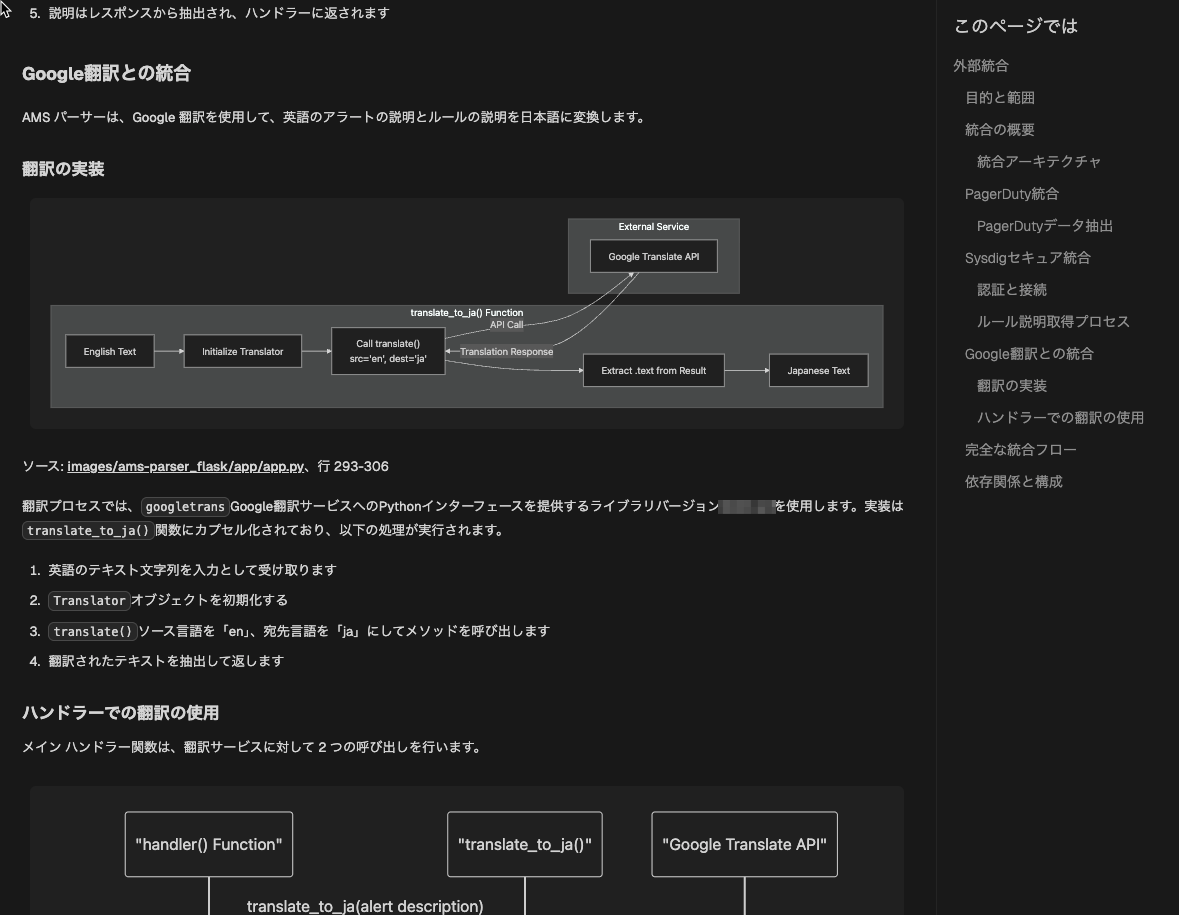Image resolution: width=1179 pixels, height=915 pixels.
Task: Click the translate() inline code in list
Action: [x=92, y=632]
